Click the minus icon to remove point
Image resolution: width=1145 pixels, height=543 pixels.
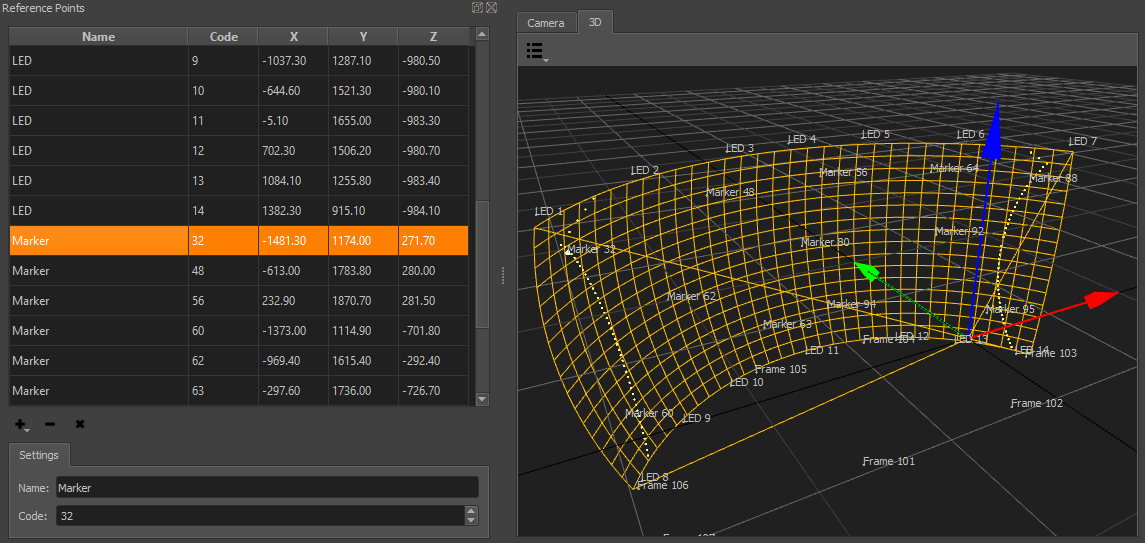coord(50,424)
